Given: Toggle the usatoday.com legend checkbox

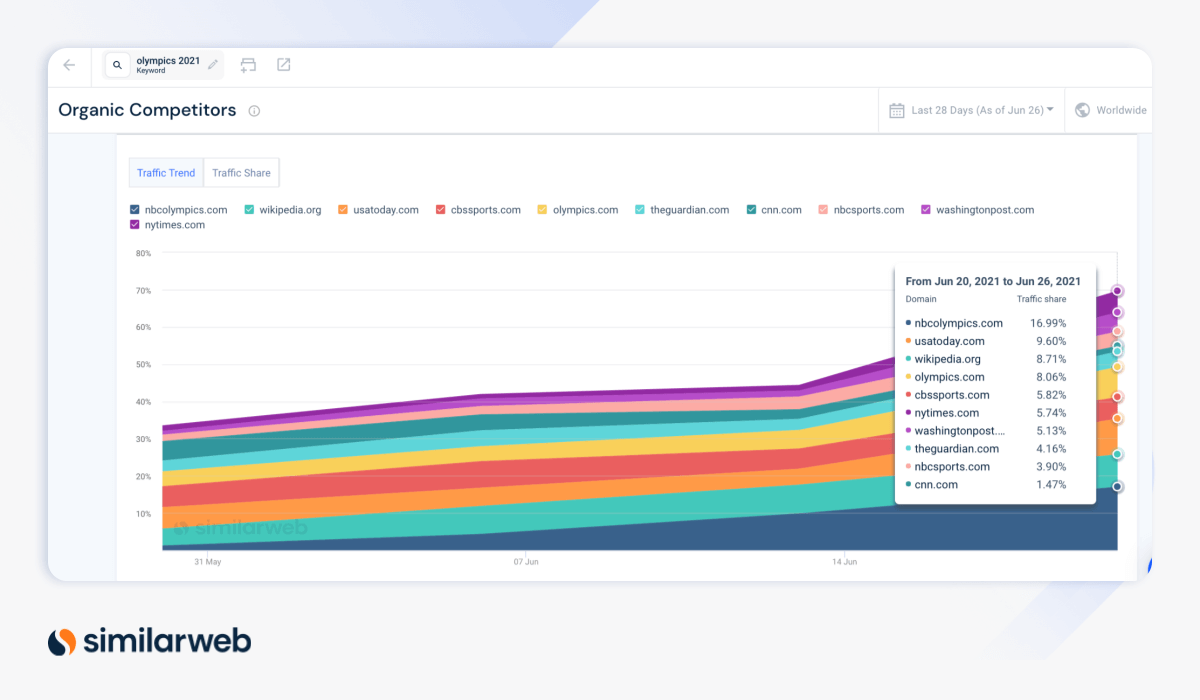Looking at the screenshot, I should tap(343, 210).
